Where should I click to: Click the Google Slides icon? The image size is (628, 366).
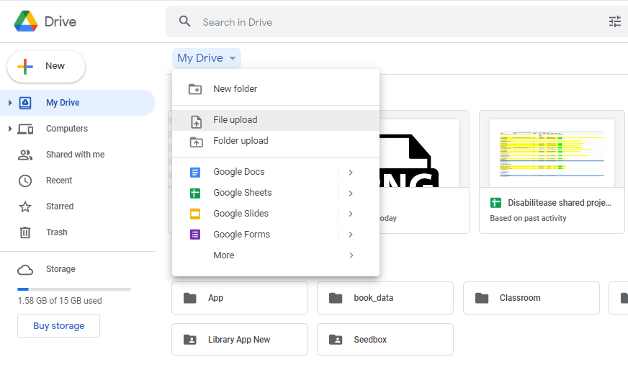pos(195,214)
